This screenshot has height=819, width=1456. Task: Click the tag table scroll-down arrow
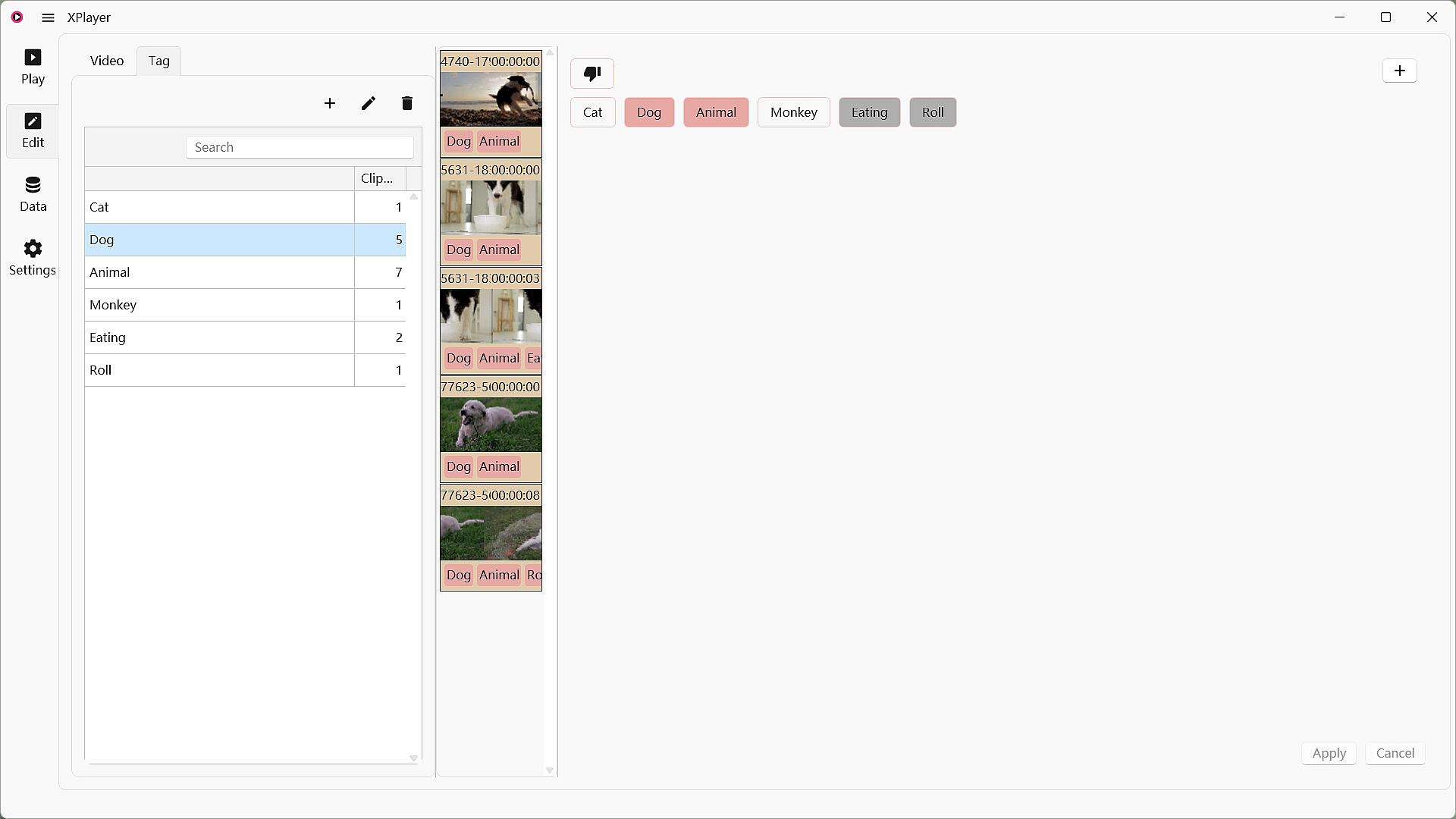(413, 758)
